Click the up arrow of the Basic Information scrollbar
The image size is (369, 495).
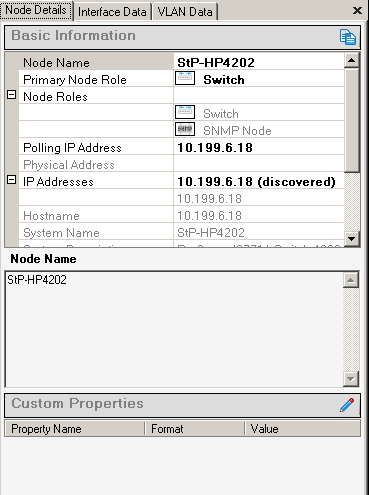tap(352, 60)
